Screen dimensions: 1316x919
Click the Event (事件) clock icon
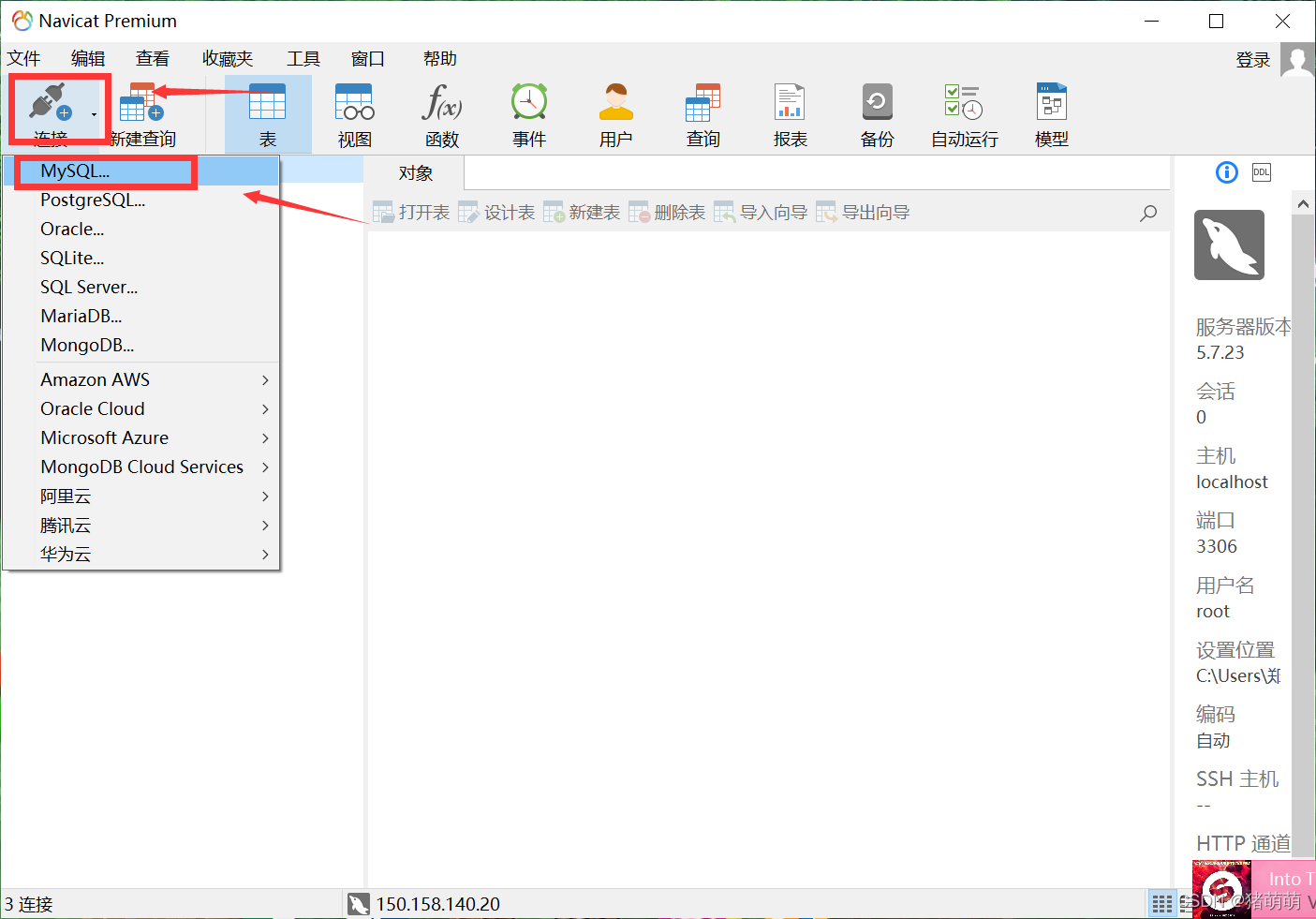[x=529, y=102]
